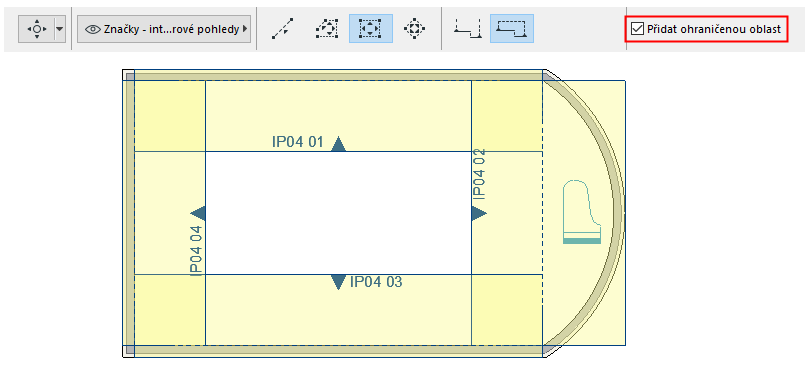
Task: Click the geometry method crosshair icon
Action: pos(36,29)
